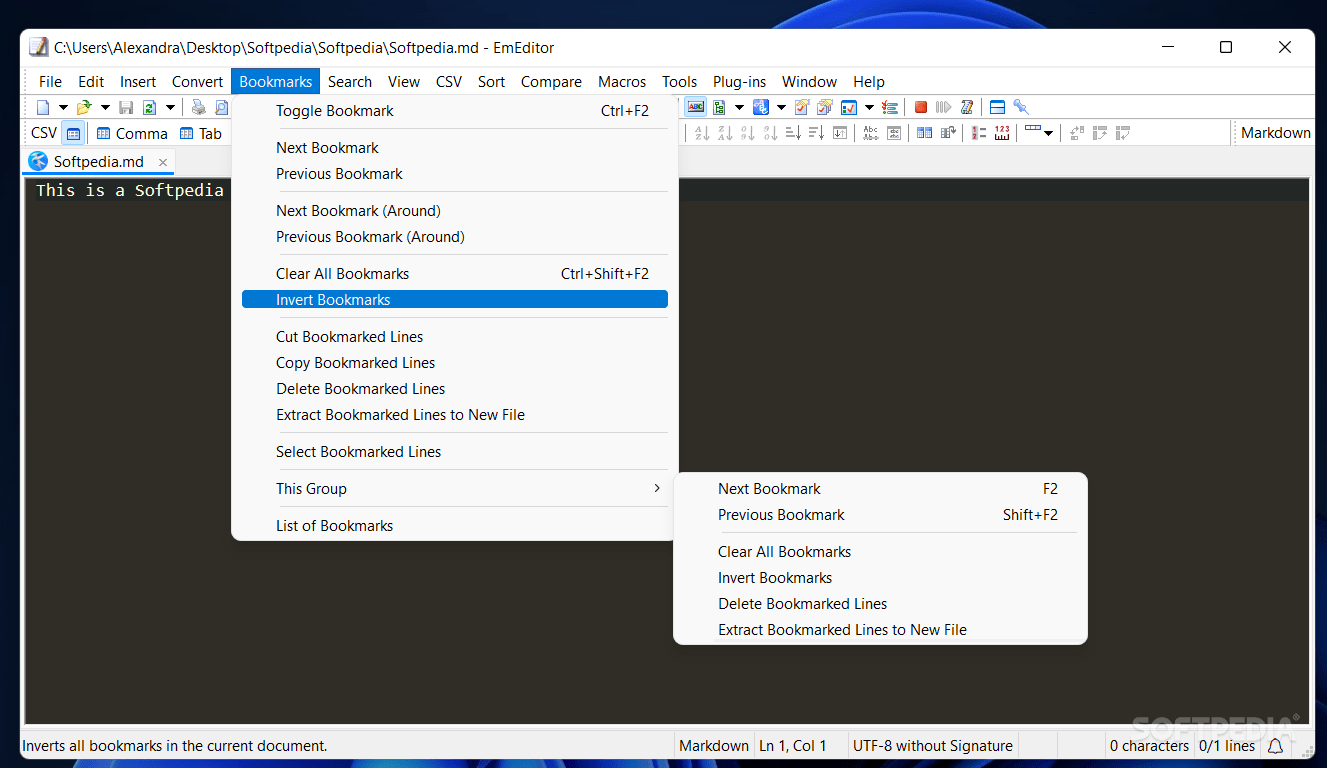Open the Compare menu
Image resolution: width=1327 pixels, height=768 pixels.
coord(551,82)
